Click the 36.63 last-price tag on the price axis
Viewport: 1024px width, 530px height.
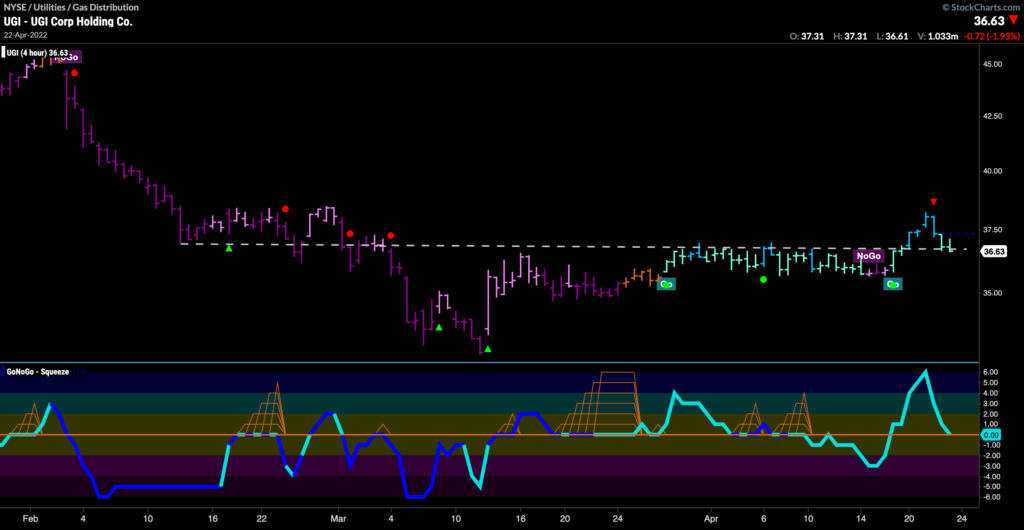tap(993, 251)
